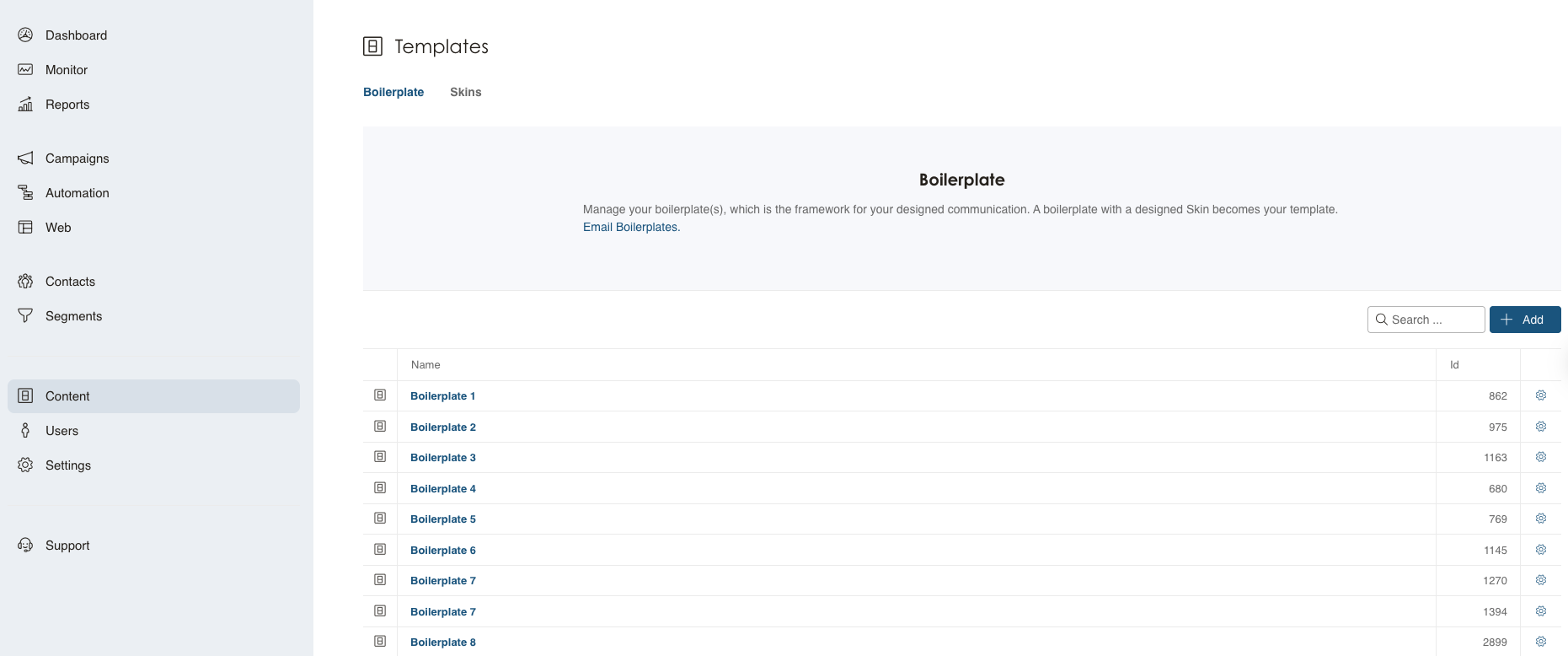
Task: Click the gear icon for Boilerplate 1
Action: [x=1540, y=395]
